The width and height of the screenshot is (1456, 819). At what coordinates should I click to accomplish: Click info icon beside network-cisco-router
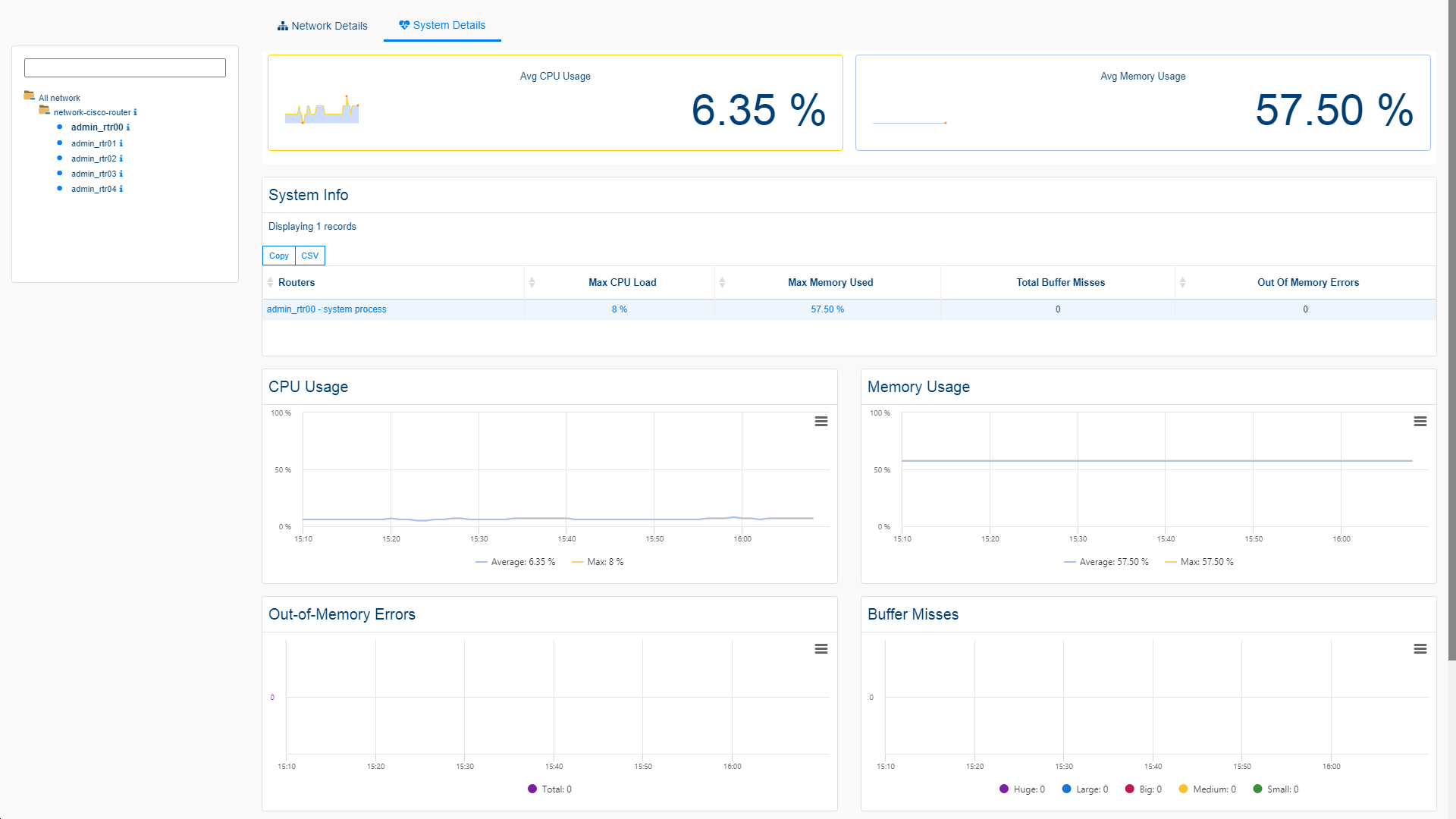coord(135,112)
